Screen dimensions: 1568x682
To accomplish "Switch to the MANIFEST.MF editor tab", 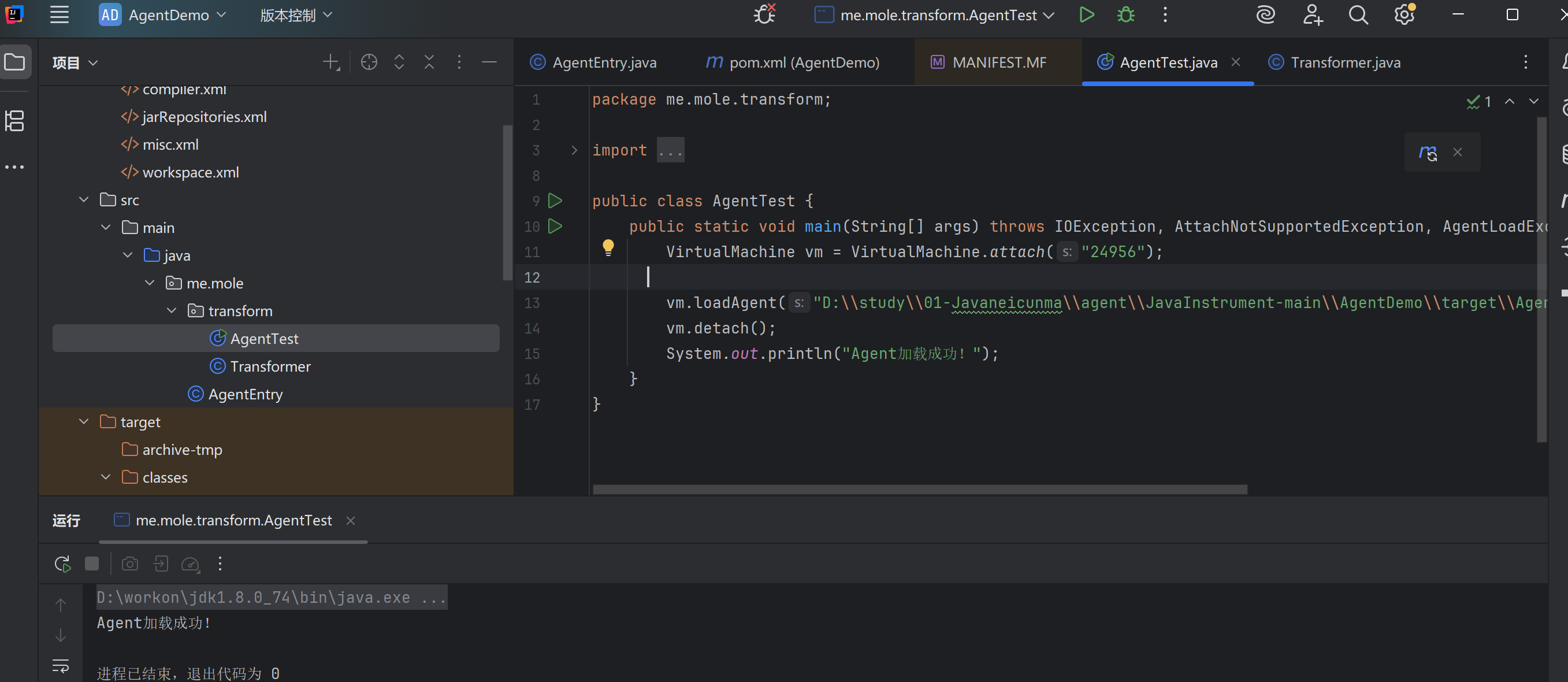I will (998, 63).
